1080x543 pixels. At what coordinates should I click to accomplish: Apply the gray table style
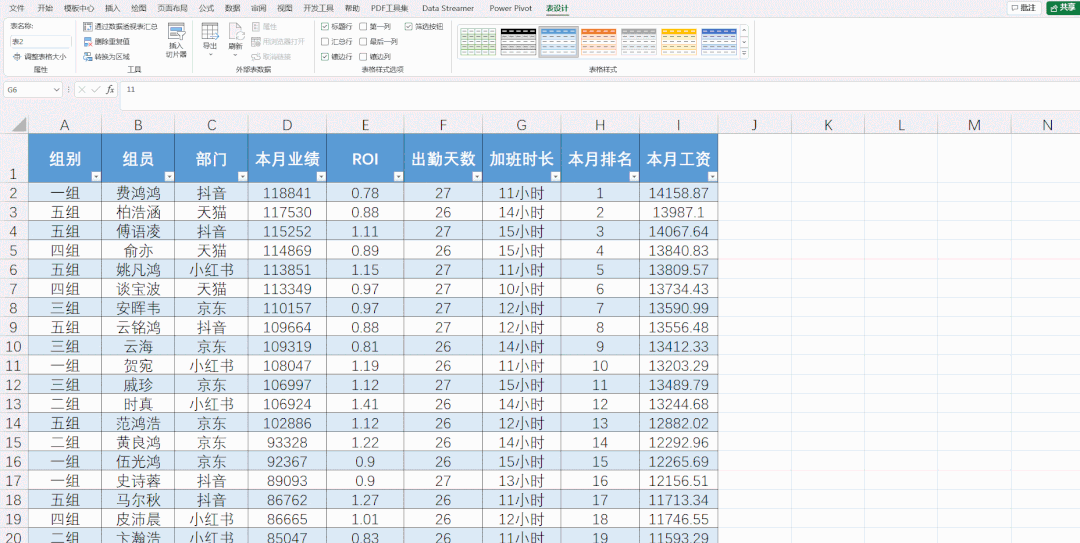638,41
